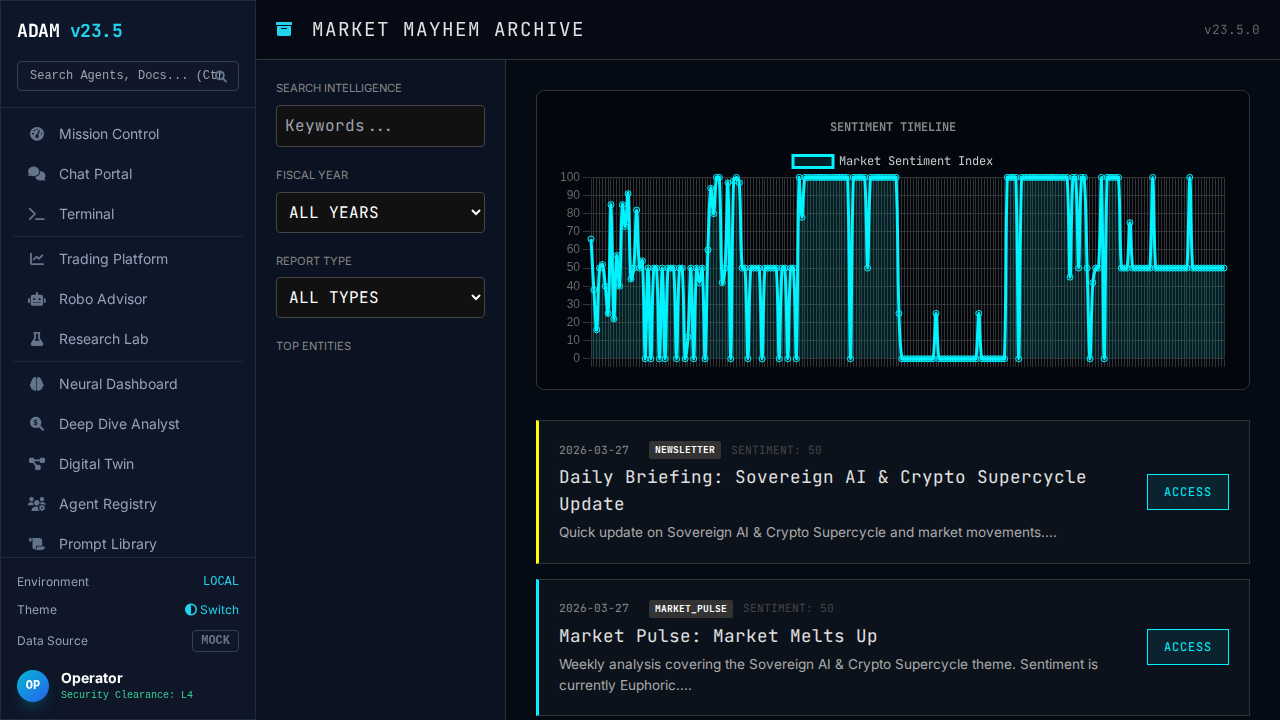Click the Research Lab flask icon
Image resolution: width=1280 pixels, height=720 pixels.
pyautogui.click(x=37, y=339)
